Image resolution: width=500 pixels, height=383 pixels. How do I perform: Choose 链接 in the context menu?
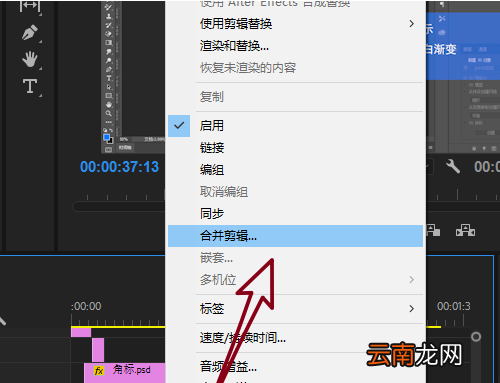pyautogui.click(x=295, y=148)
